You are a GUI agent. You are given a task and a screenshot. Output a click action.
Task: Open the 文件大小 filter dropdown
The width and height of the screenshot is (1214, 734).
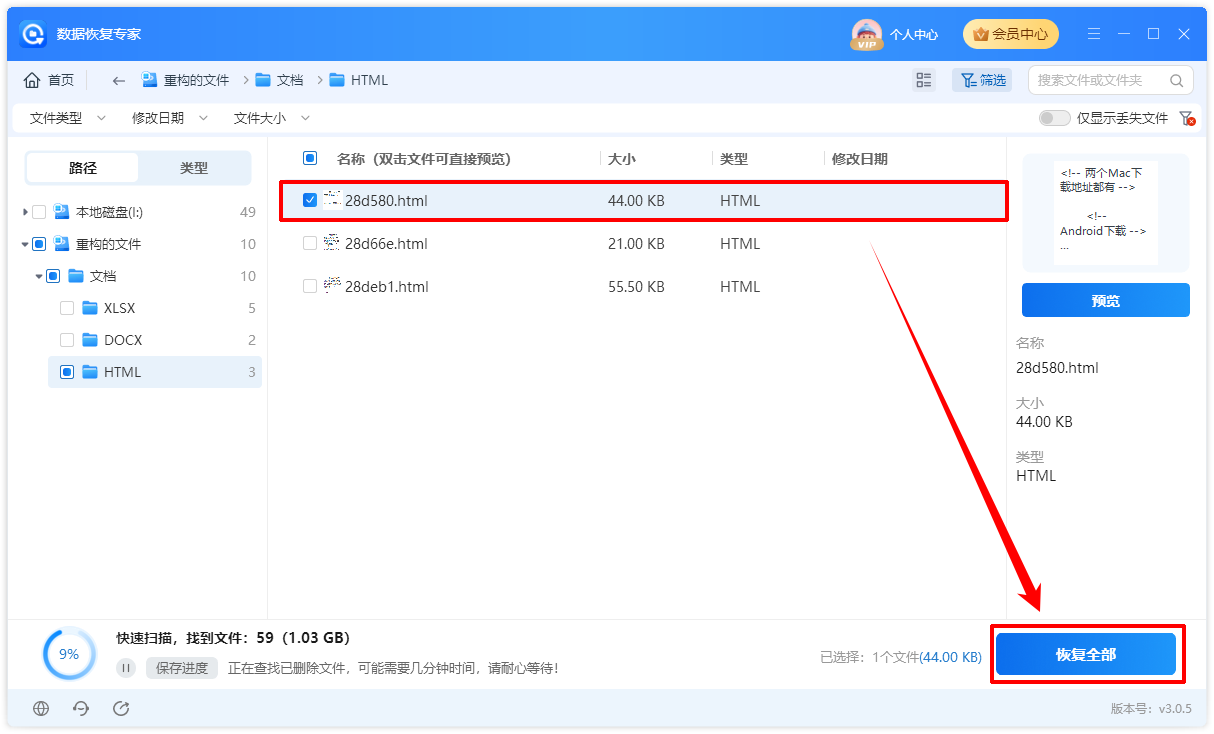272,118
